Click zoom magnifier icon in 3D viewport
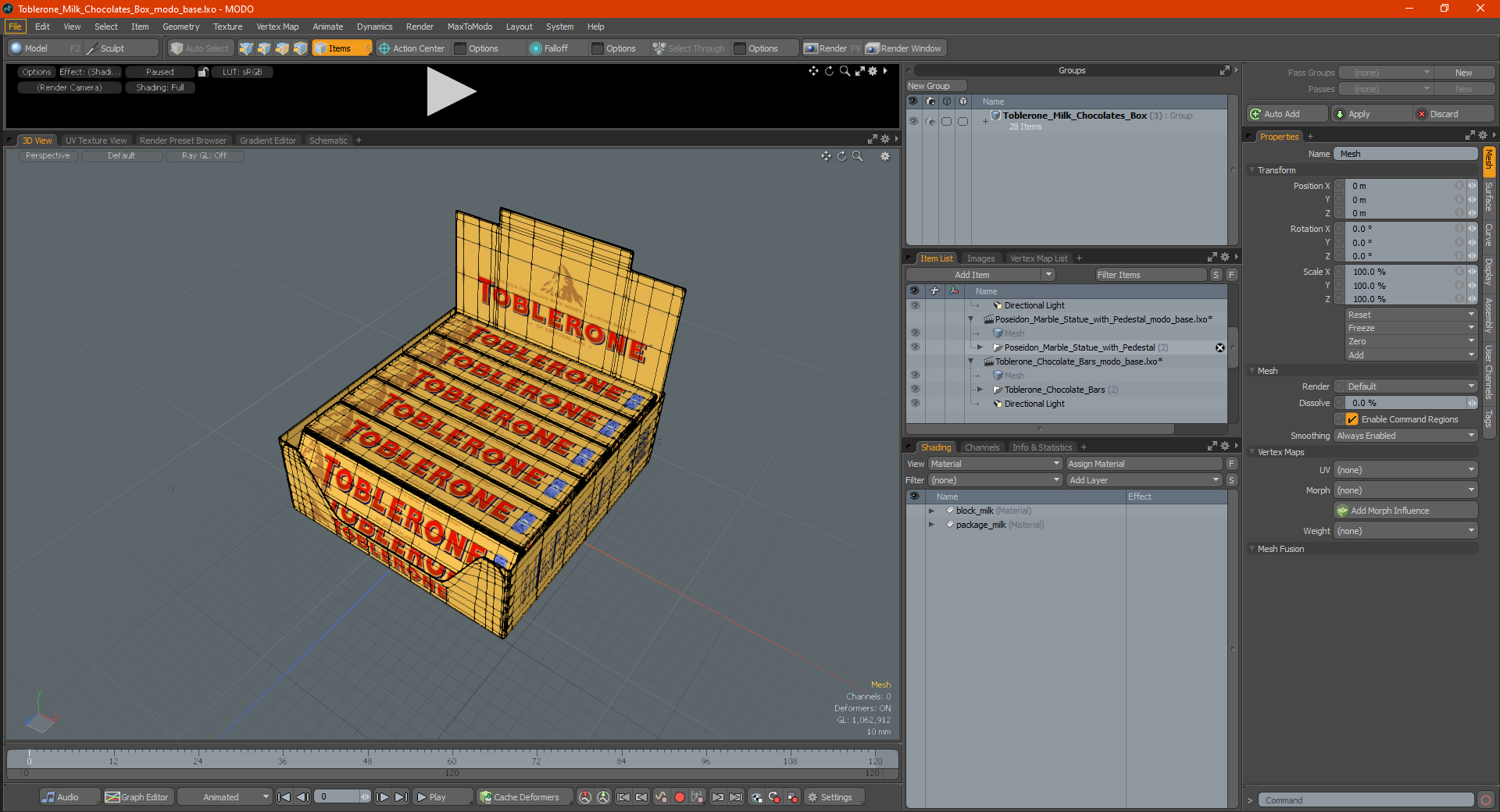This screenshot has height=812, width=1500. 857,156
